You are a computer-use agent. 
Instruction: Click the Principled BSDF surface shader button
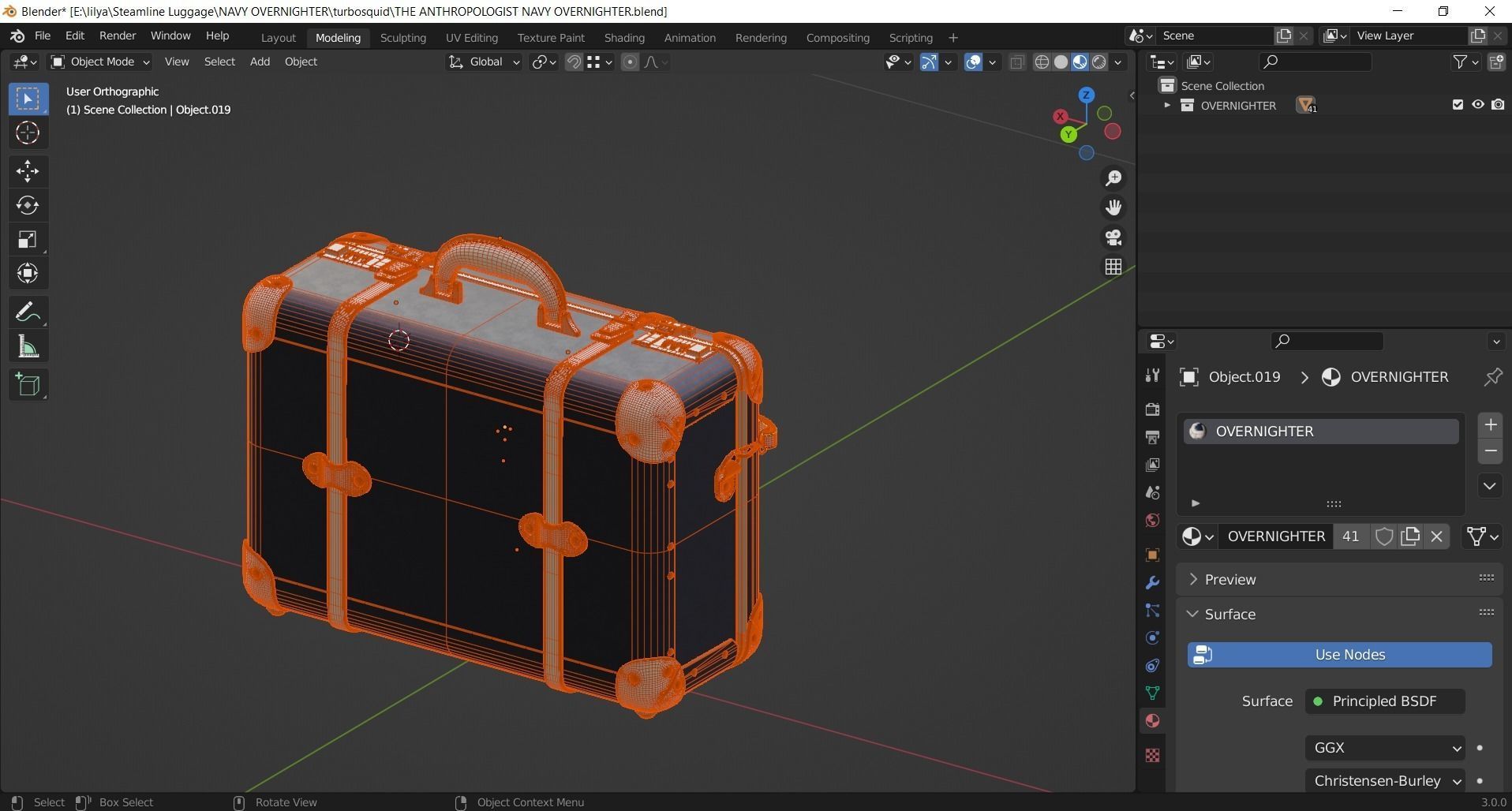(x=1385, y=701)
